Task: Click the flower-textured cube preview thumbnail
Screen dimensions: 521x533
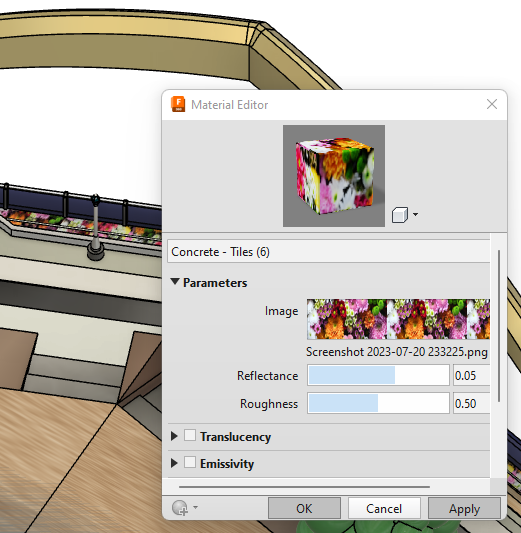Action: click(334, 176)
